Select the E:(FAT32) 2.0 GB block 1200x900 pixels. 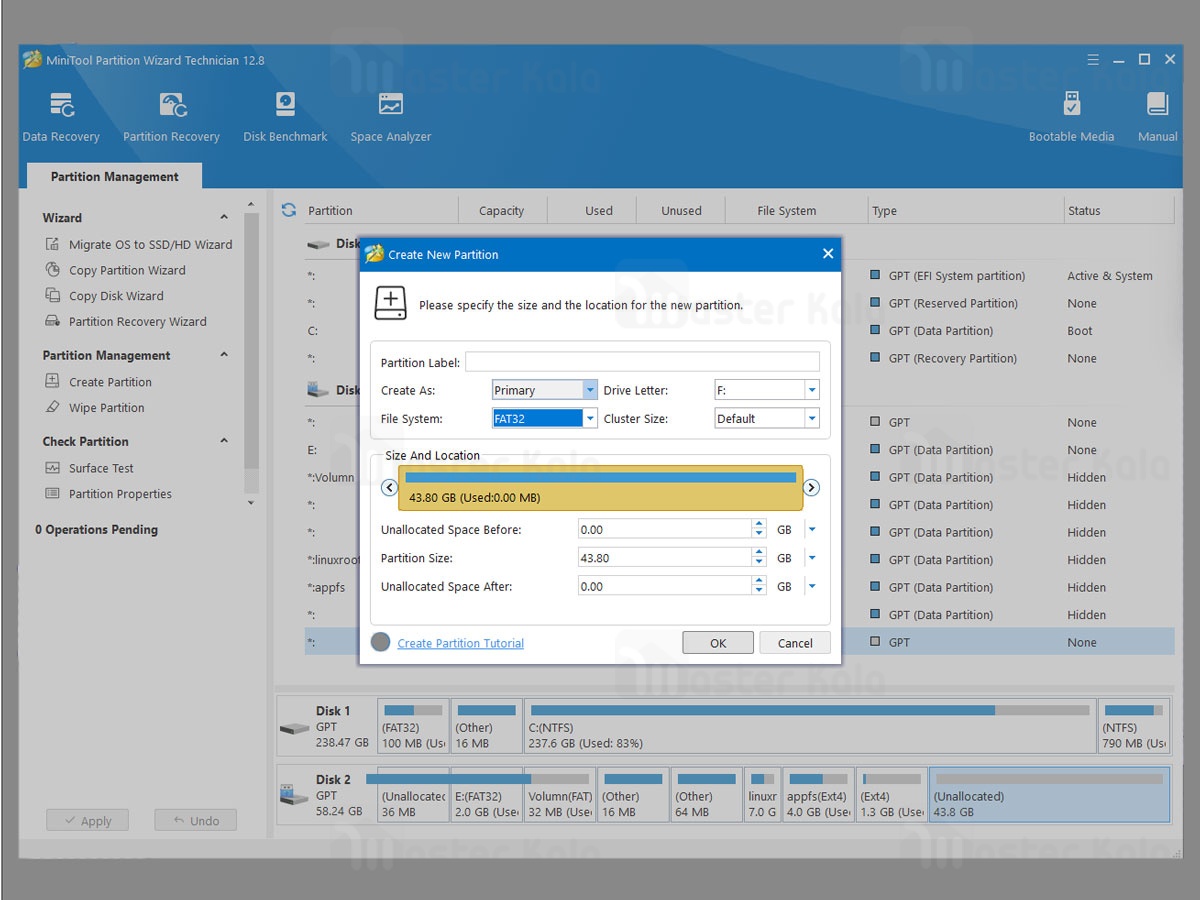click(486, 795)
